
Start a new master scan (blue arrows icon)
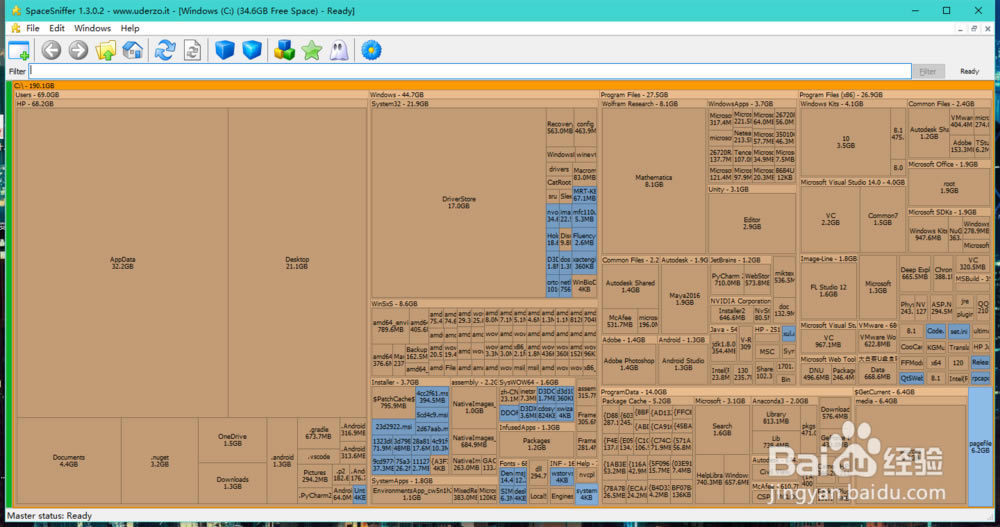[165, 50]
